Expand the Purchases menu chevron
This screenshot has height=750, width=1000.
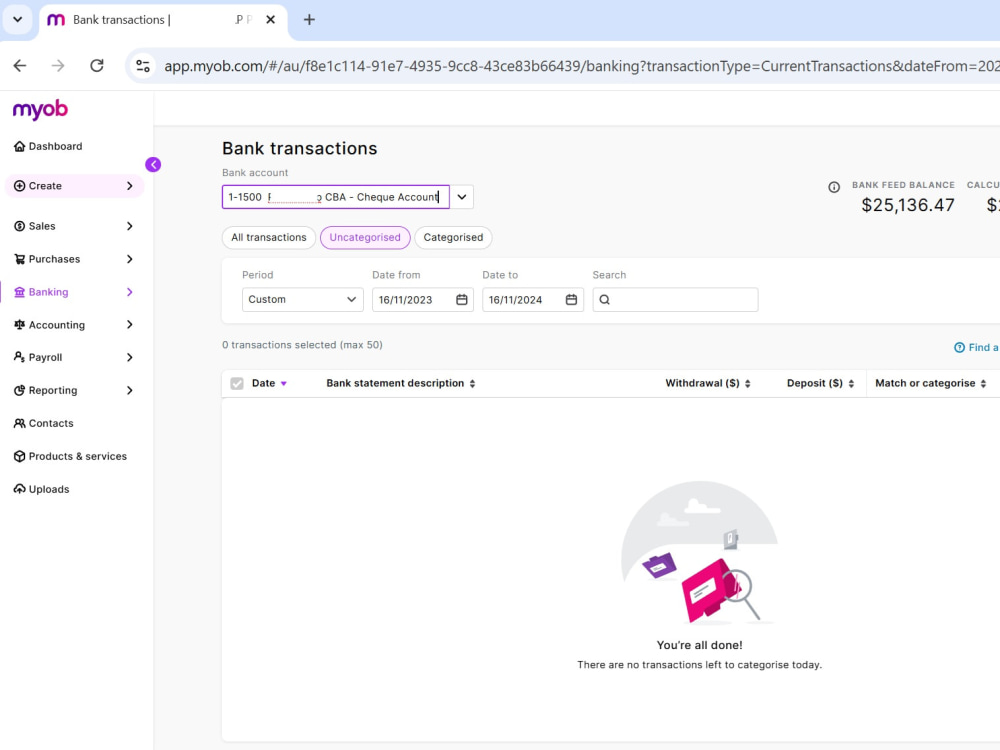(x=129, y=259)
